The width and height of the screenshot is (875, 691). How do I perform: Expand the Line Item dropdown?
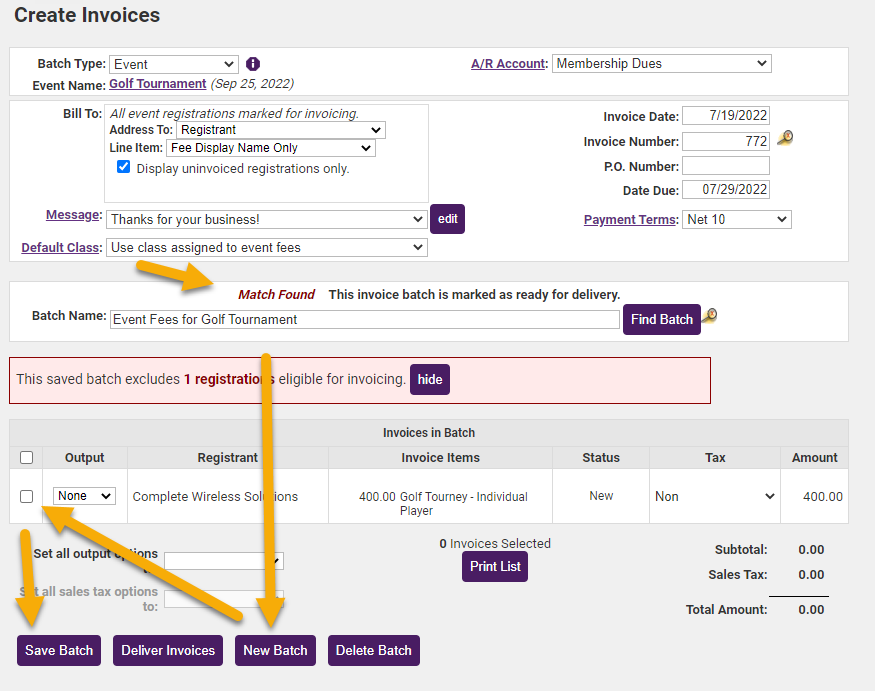(x=270, y=148)
